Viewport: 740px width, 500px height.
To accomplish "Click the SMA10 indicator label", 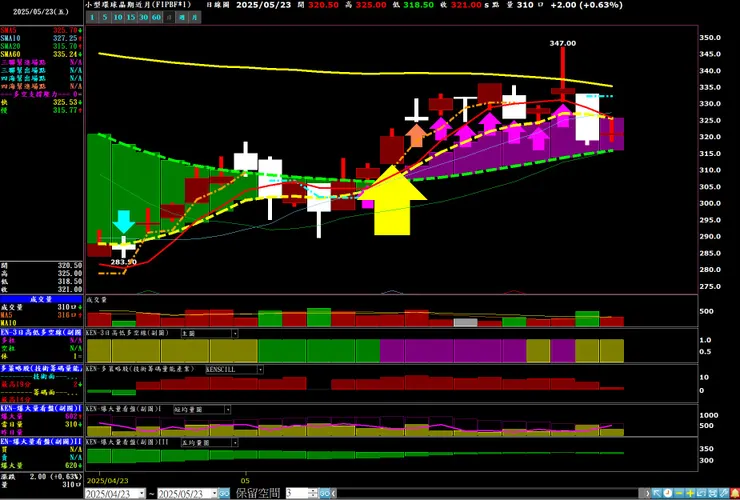I will [x=10, y=38].
